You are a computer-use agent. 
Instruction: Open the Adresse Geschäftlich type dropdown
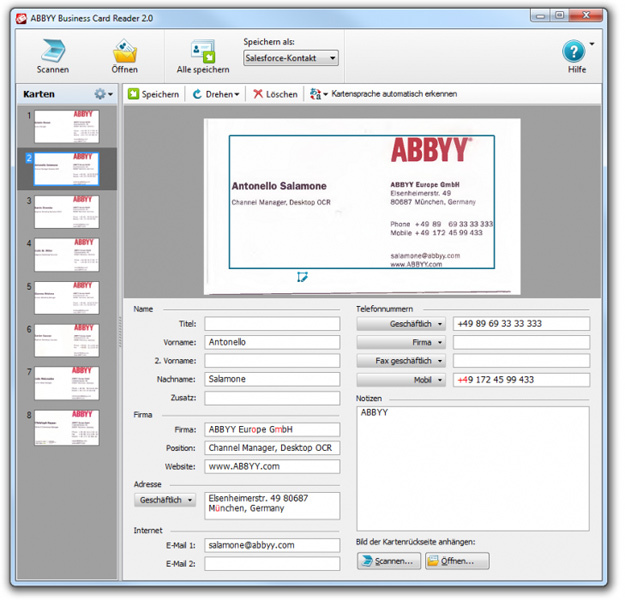(x=165, y=500)
